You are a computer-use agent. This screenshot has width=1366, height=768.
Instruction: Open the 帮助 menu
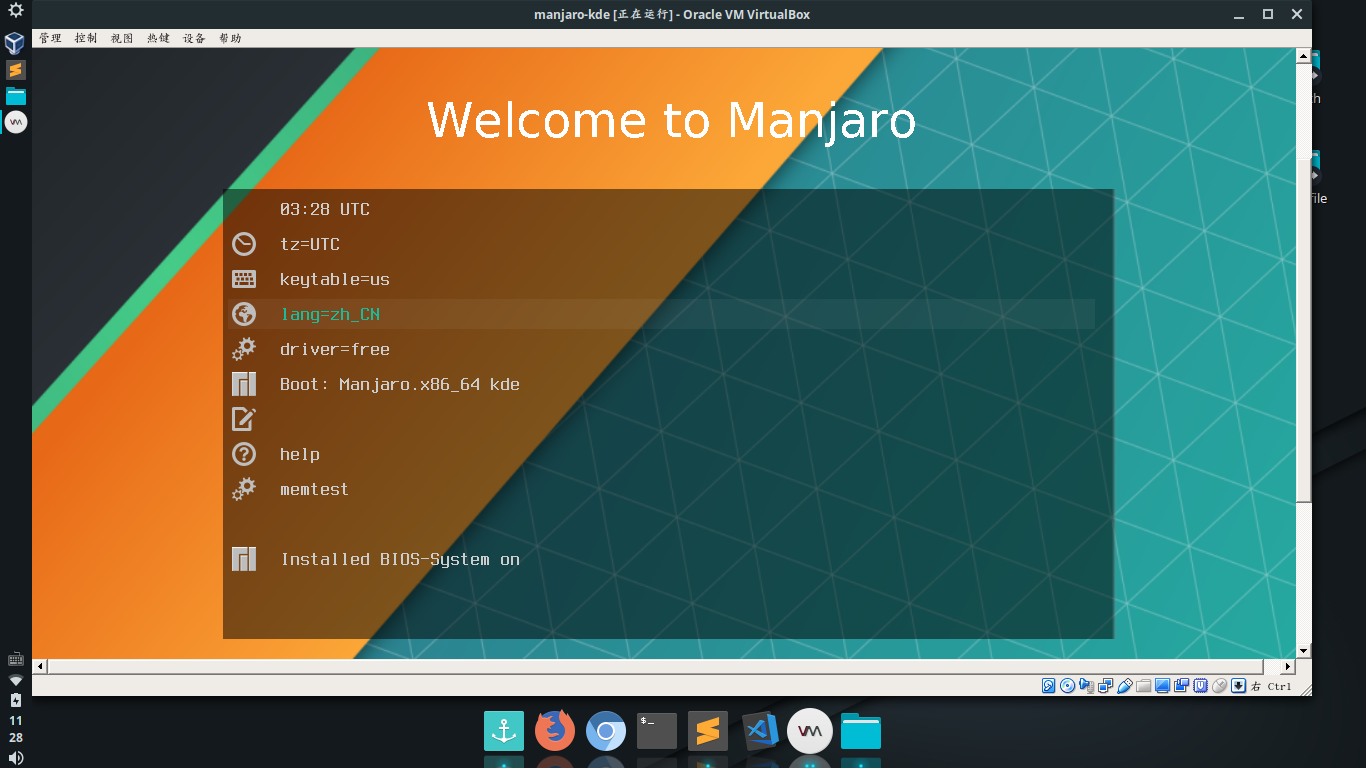pyautogui.click(x=230, y=38)
